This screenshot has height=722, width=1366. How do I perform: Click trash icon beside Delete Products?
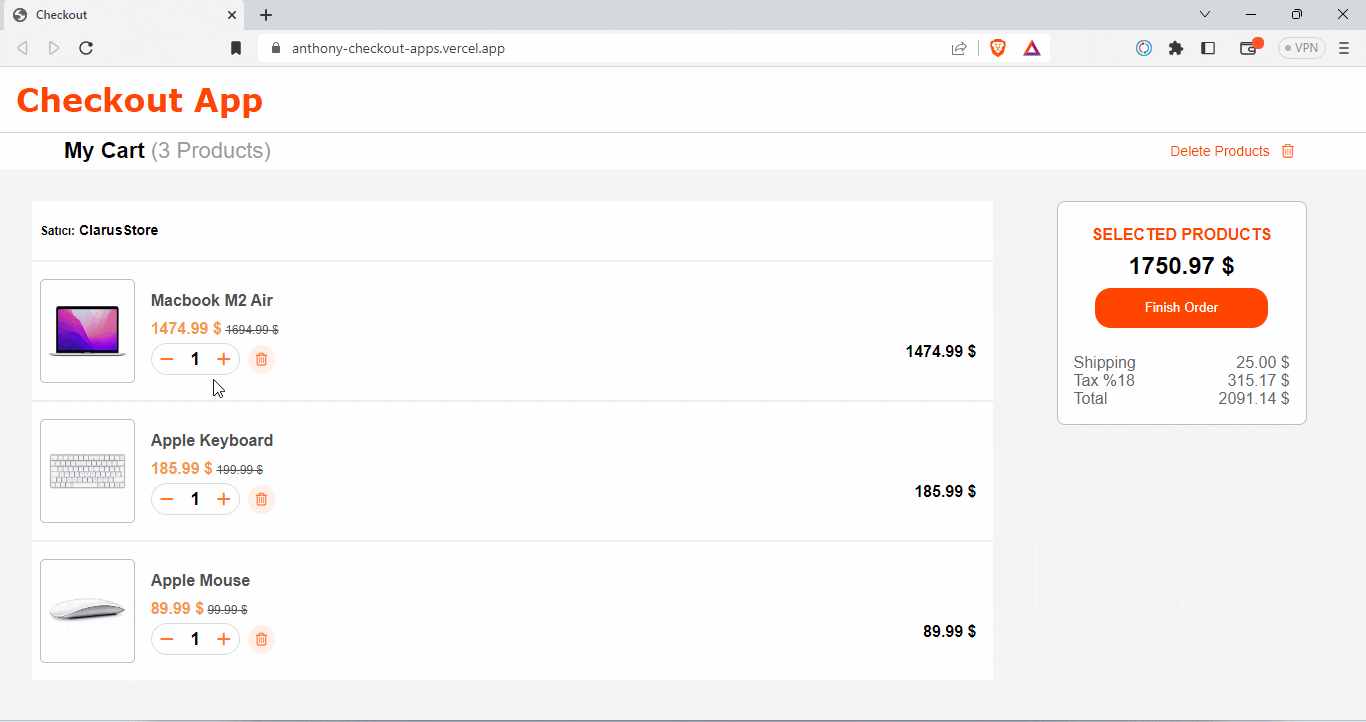click(1288, 151)
